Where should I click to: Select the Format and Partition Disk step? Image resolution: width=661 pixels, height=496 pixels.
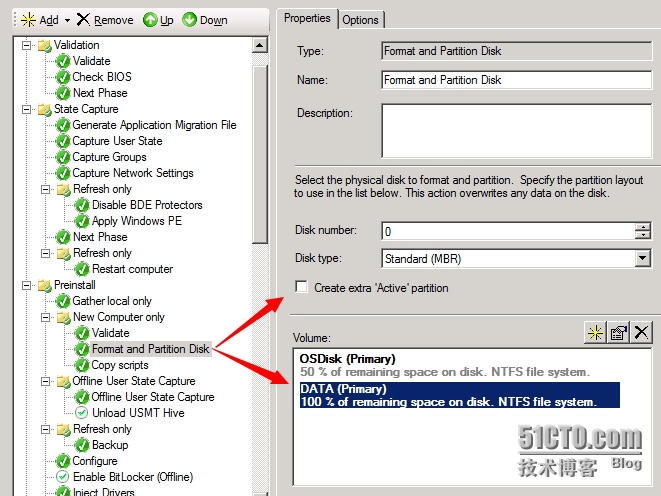[x=150, y=349]
